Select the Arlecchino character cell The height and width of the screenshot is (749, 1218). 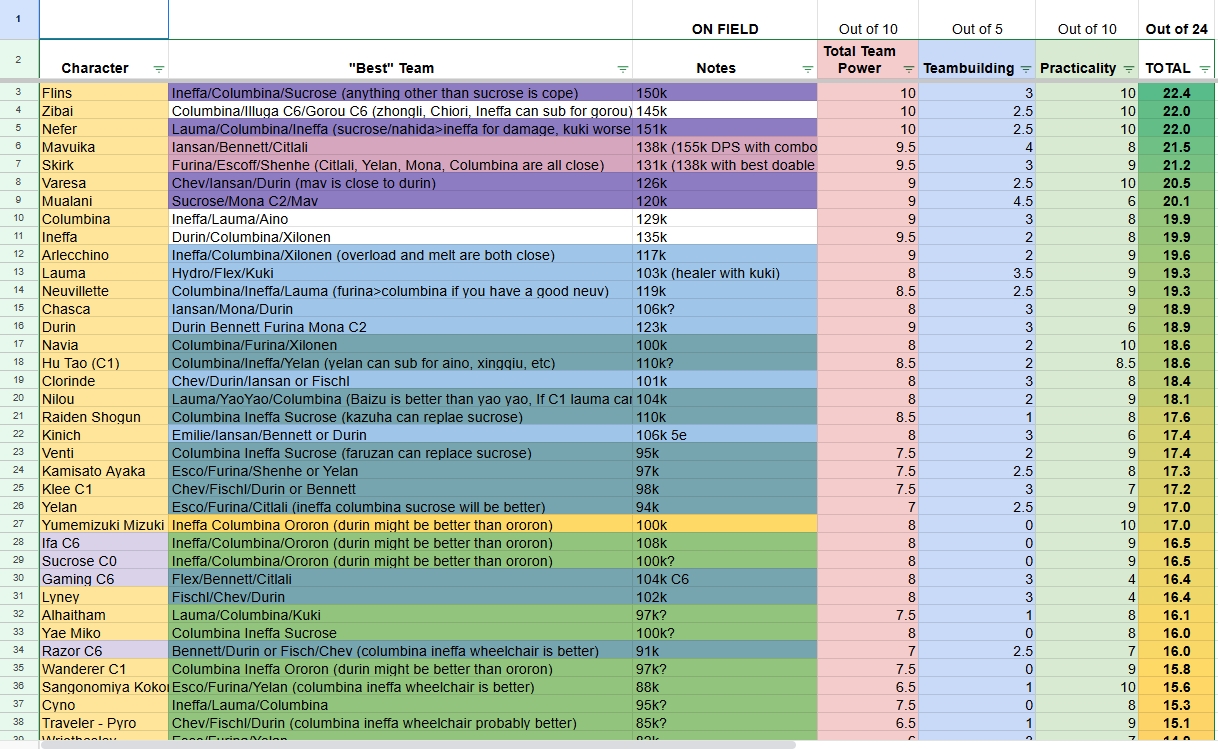point(104,255)
